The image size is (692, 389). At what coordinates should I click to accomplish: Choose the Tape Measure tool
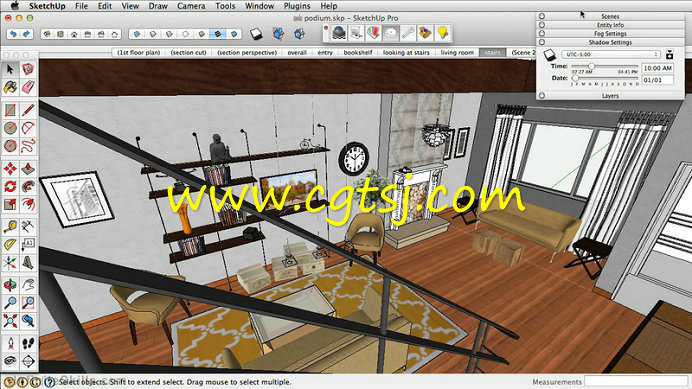coord(10,227)
